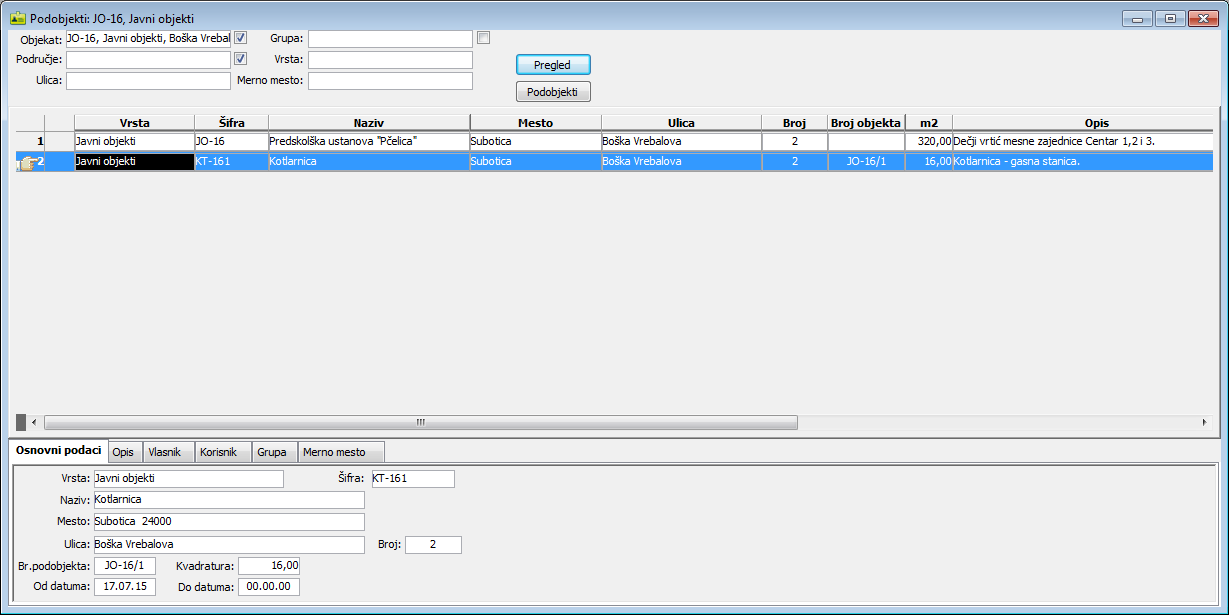The width and height of the screenshot is (1229, 615).
Task: Click the hand pointer row indicator
Action: click(x=27, y=162)
